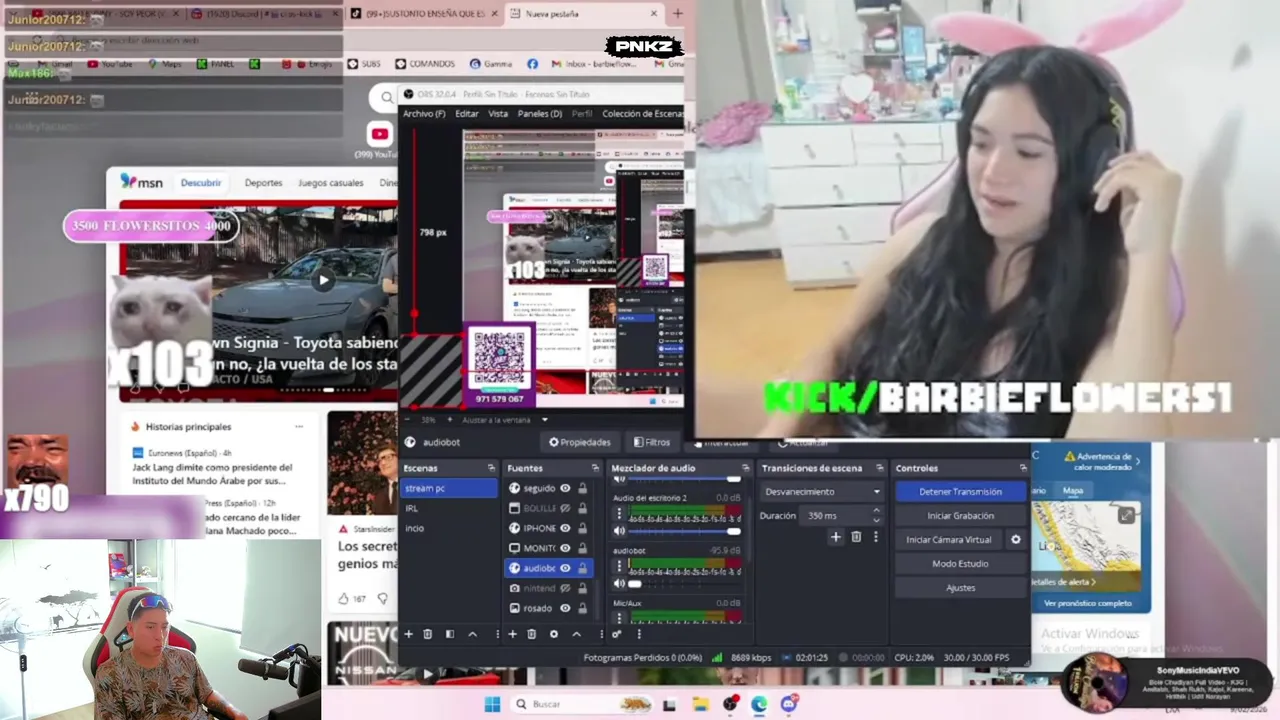This screenshot has width=1280, height=720.
Task: Adjust the Audio del escritorio 2 volume slider
Action: (x=687, y=531)
